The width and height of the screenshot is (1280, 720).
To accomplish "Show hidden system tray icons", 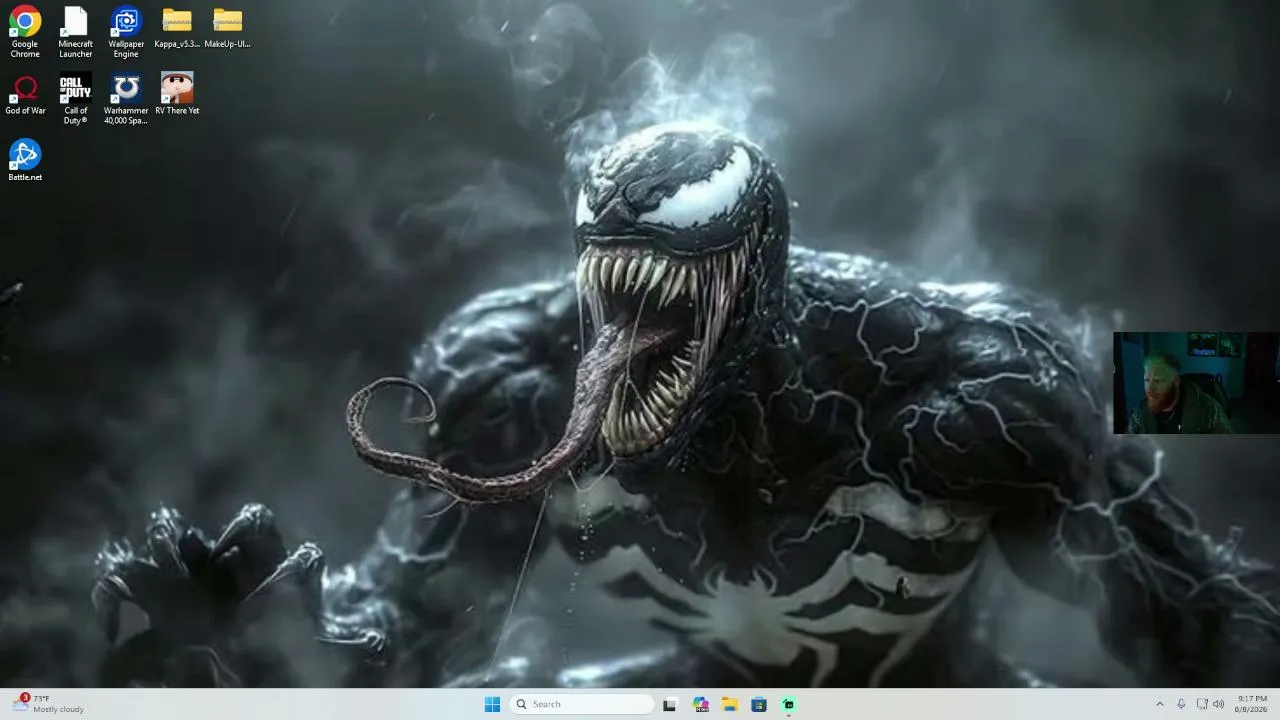I will [x=1160, y=704].
